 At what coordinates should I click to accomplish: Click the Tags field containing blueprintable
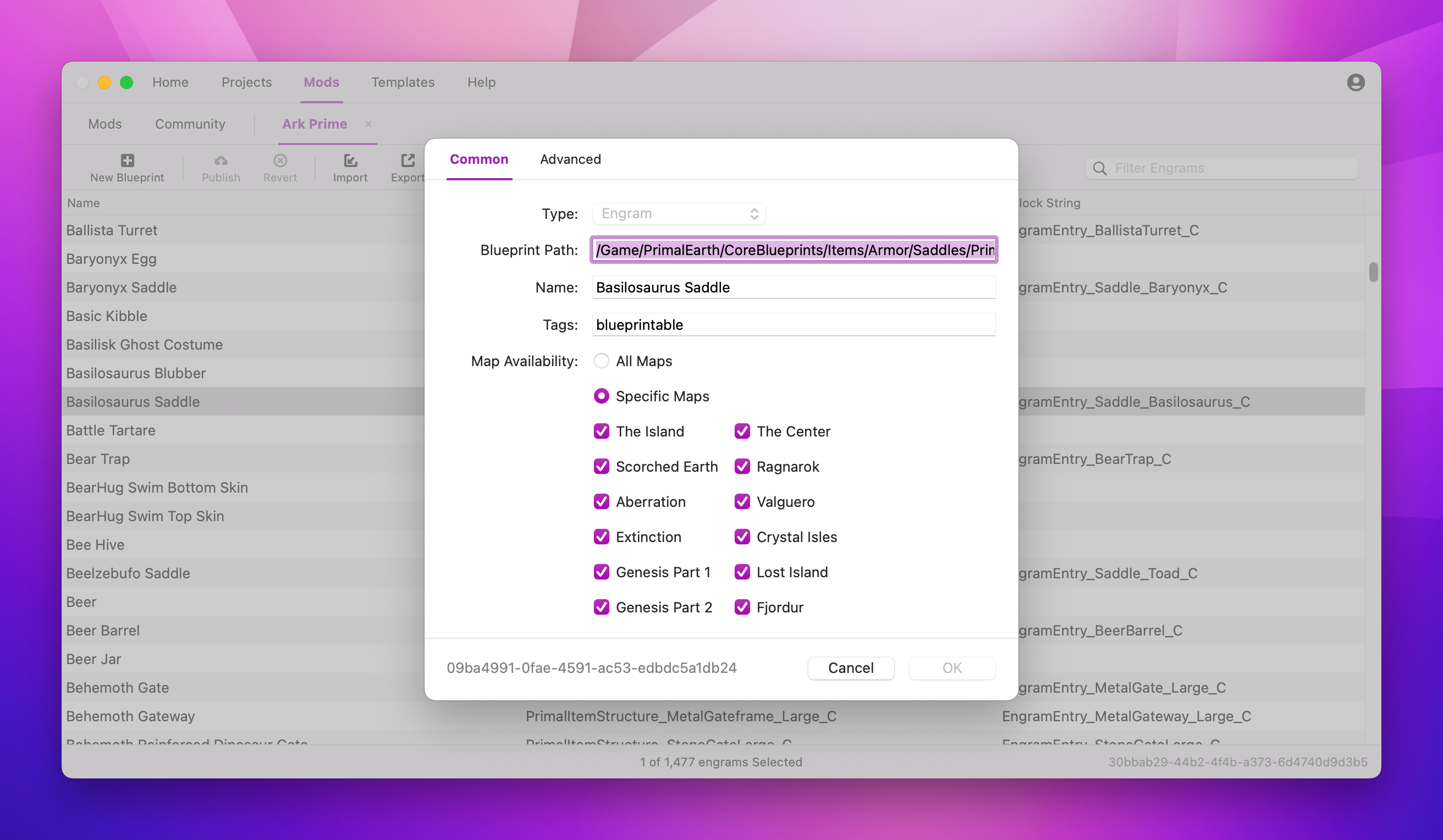click(x=793, y=325)
